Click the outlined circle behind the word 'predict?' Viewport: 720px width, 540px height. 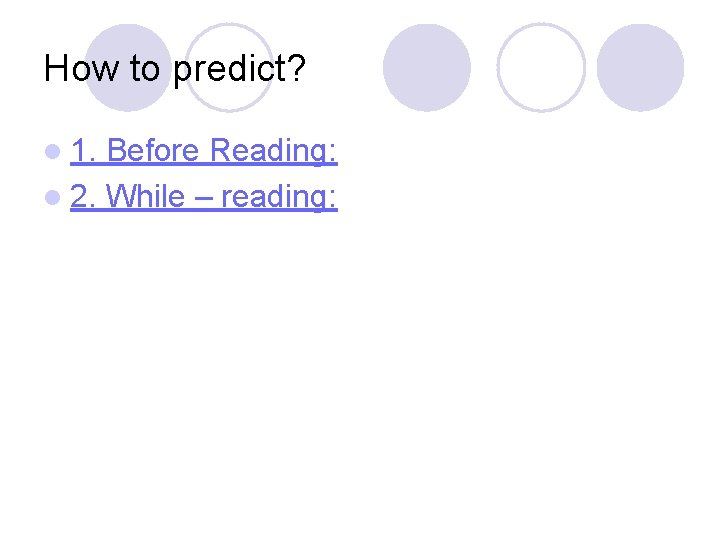point(229,68)
